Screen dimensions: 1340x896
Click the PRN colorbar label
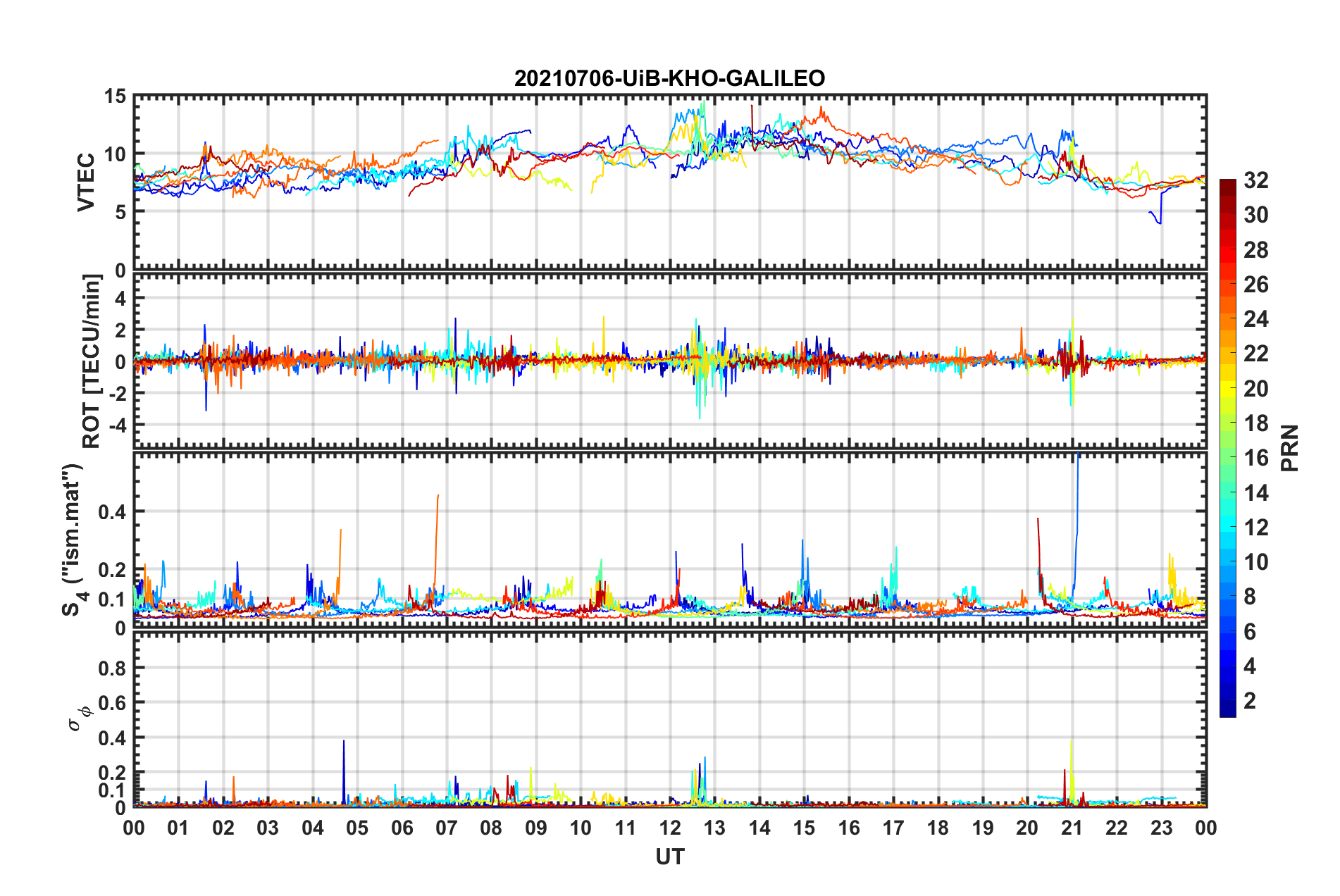click(x=1289, y=448)
